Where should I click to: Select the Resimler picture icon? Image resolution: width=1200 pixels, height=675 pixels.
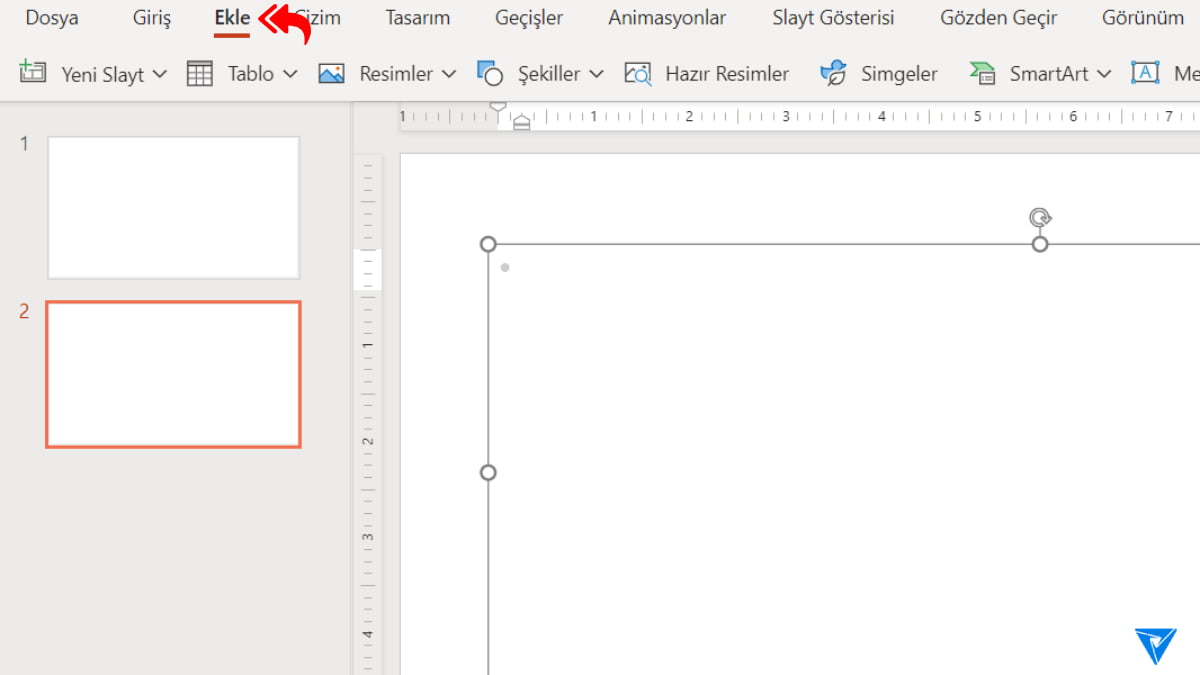(331, 73)
